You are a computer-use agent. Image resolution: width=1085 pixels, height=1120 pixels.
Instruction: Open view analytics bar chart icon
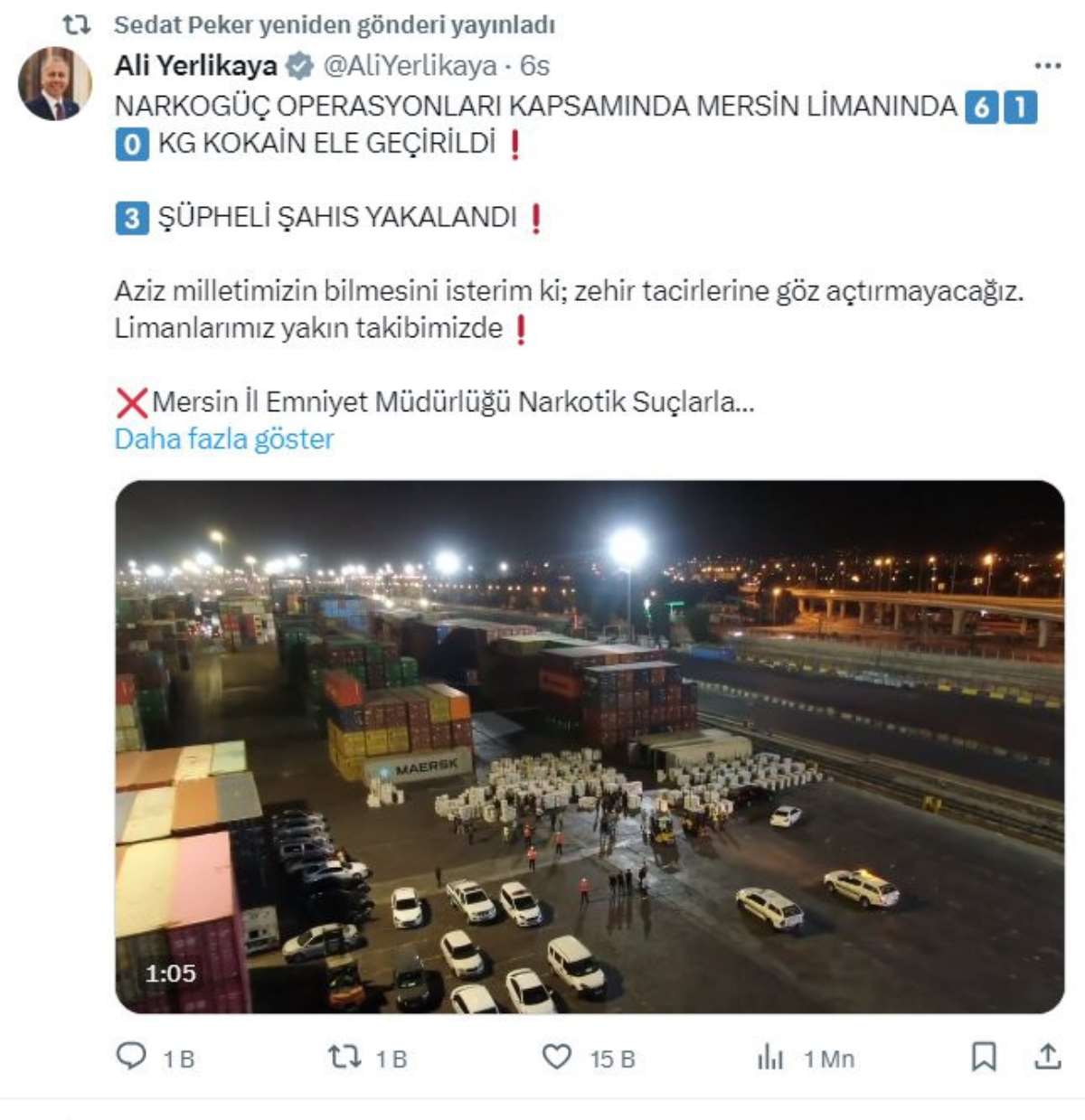click(x=770, y=1056)
